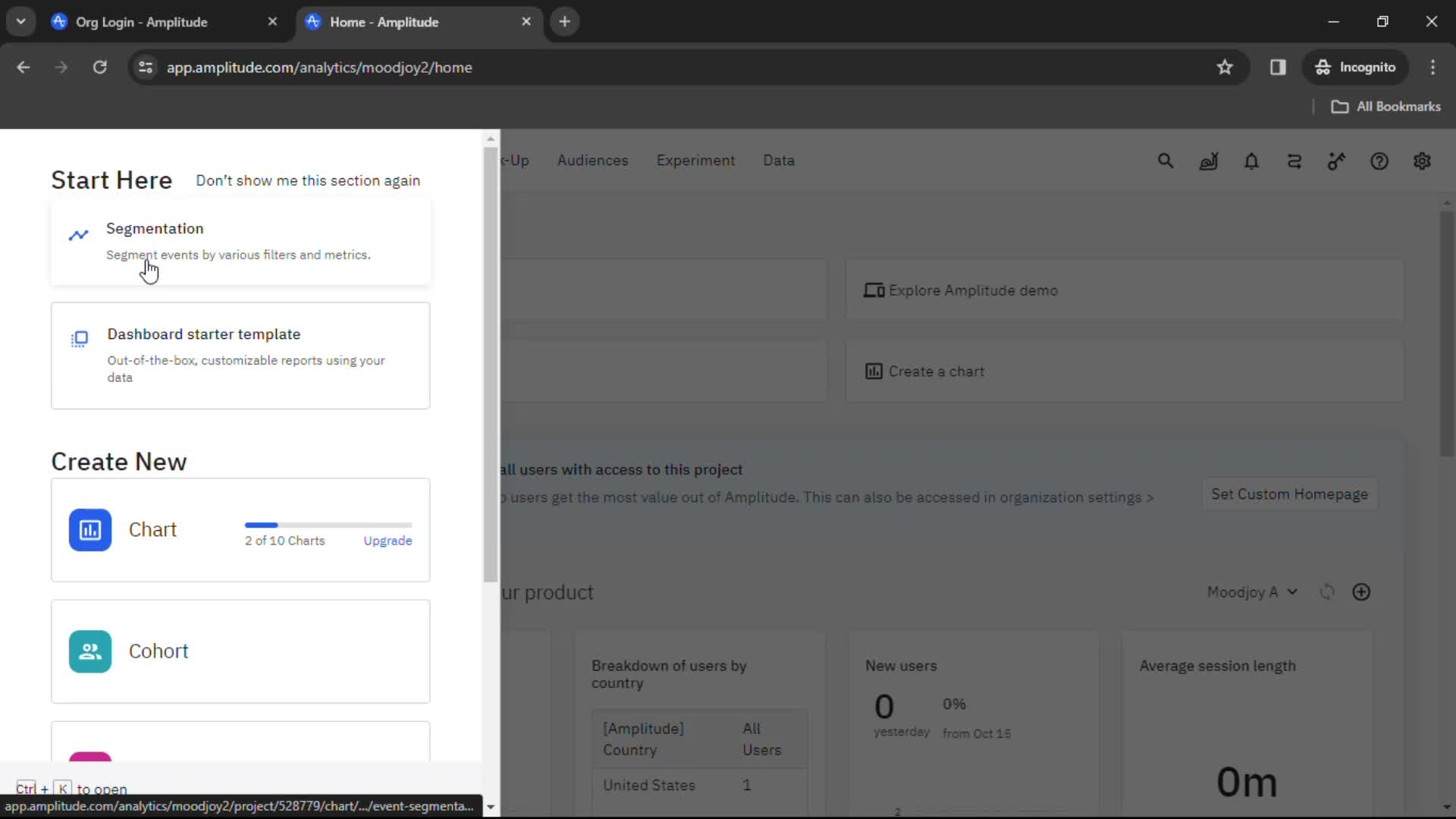Go back to previous page
This screenshot has height=819, width=1456.
coord(24,67)
